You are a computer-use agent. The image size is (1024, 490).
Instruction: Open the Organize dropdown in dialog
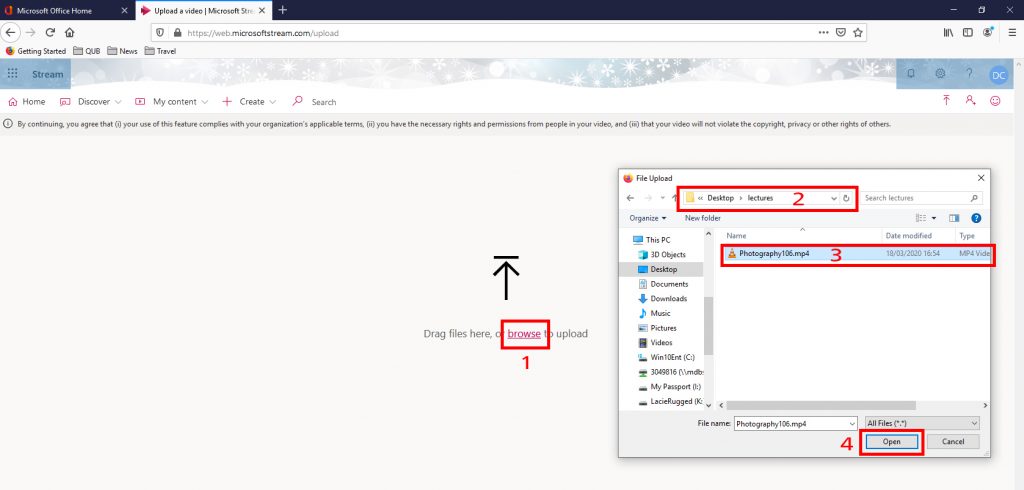pyautogui.click(x=648, y=218)
